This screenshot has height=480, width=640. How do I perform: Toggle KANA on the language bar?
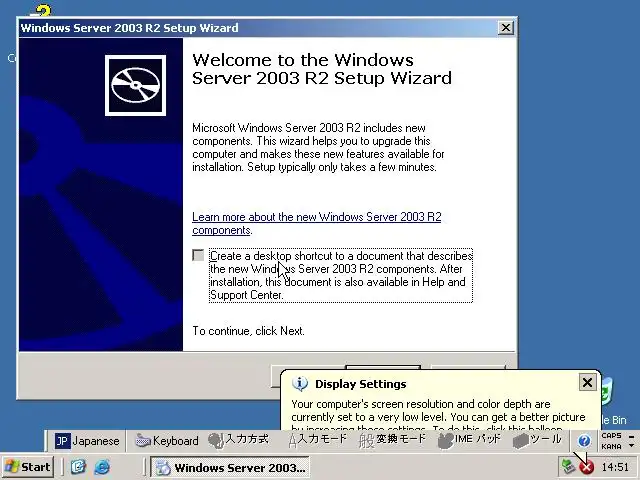(x=611, y=446)
